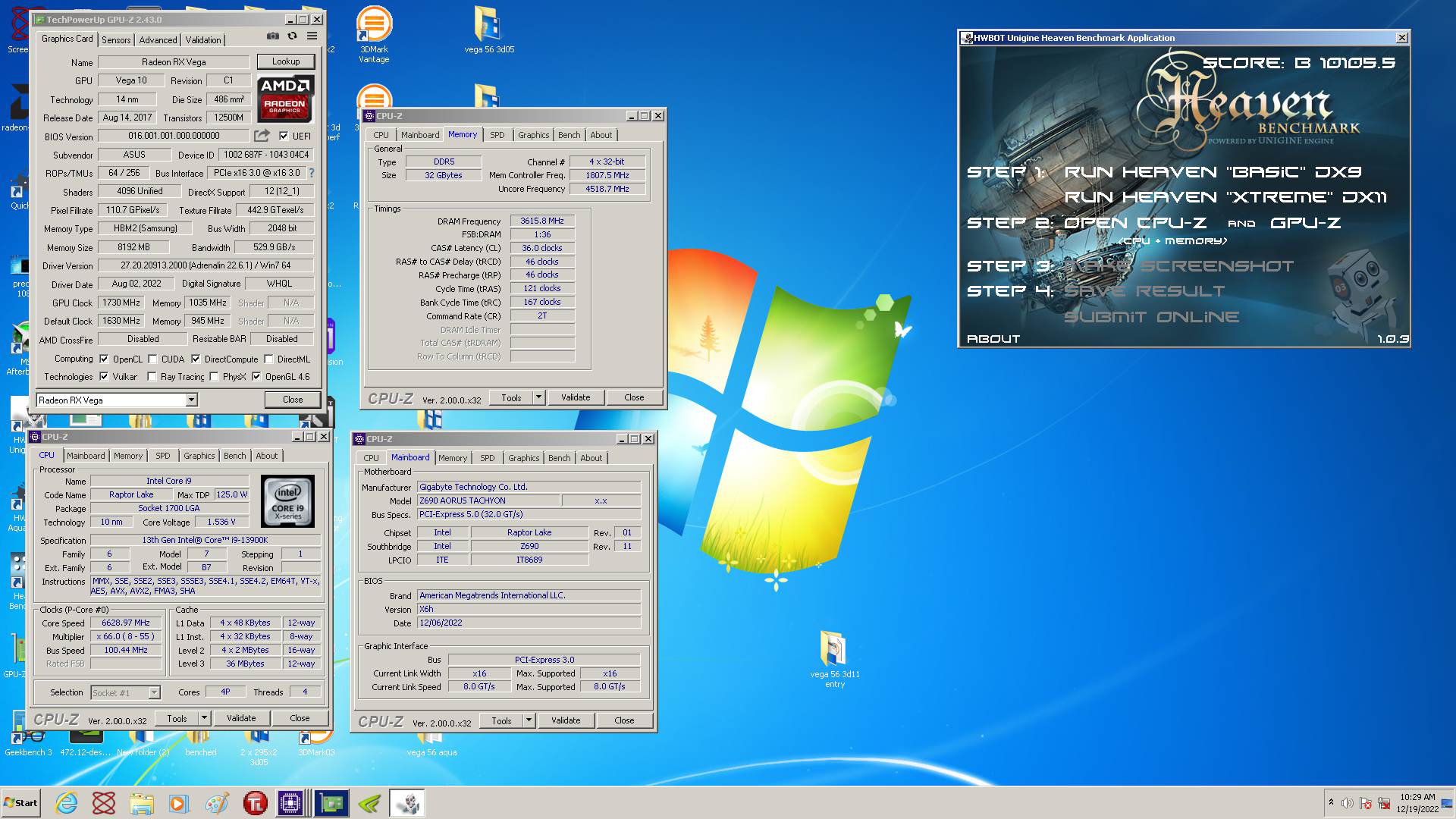This screenshot has height=819, width=1456.
Task: Click Tools button in CPU-Z CPU window
Action: (x=177, y=718)
